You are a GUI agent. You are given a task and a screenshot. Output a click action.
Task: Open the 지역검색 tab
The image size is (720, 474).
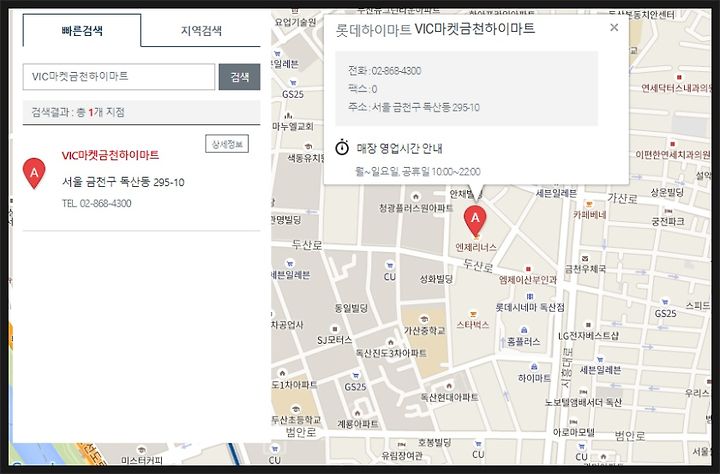click(x=201, y=31)
